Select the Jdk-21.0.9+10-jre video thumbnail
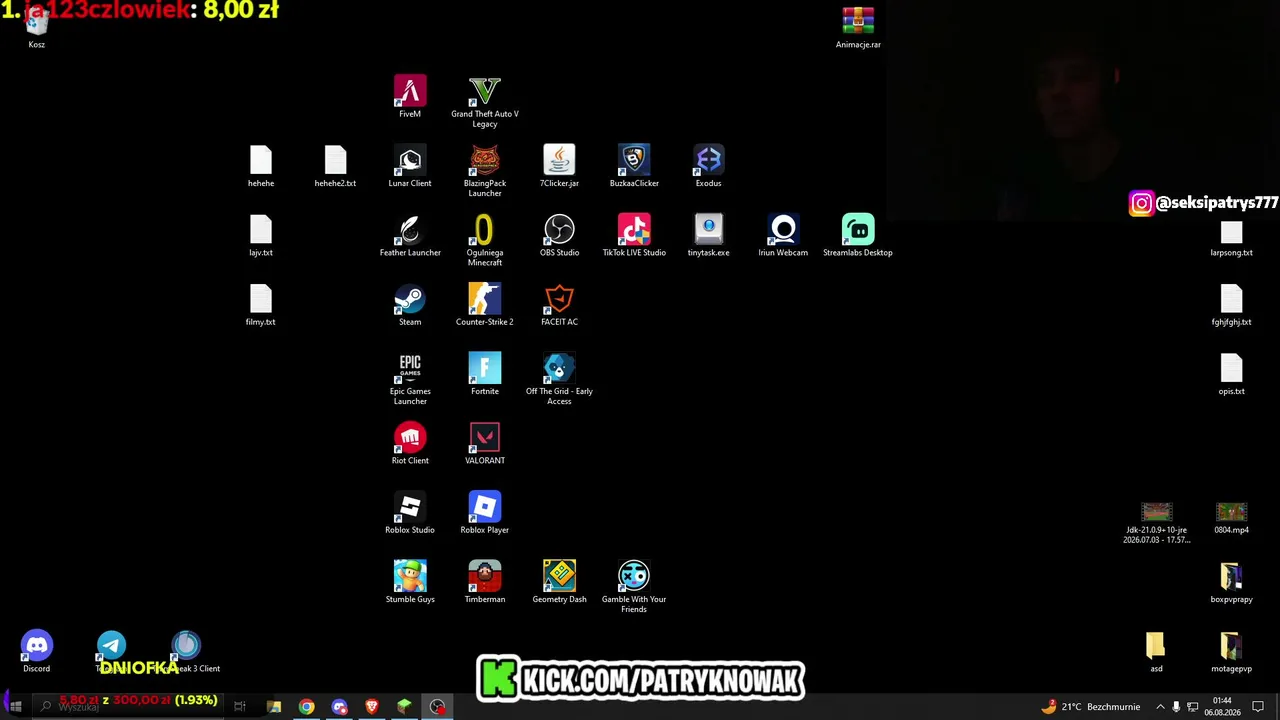Viewport: 1280px width, 720px height. (x=1157, y=522)
